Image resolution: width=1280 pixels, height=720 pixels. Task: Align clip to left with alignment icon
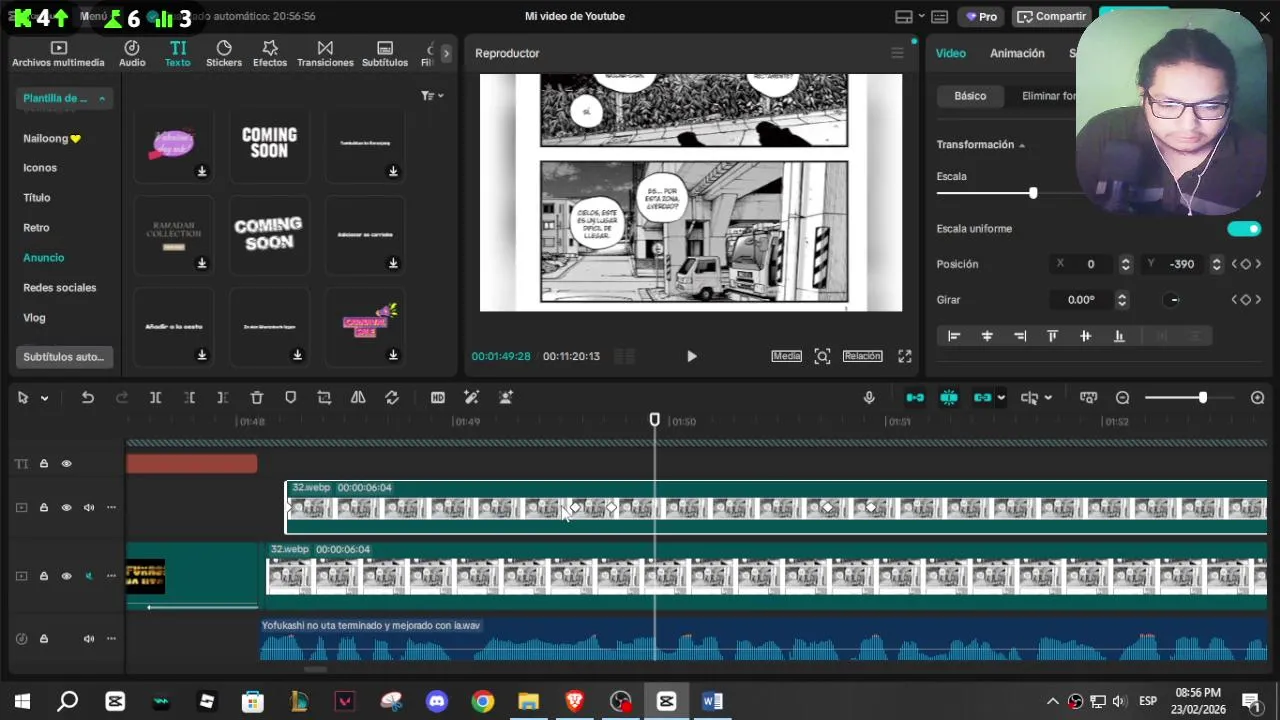[x=954, y=336]
